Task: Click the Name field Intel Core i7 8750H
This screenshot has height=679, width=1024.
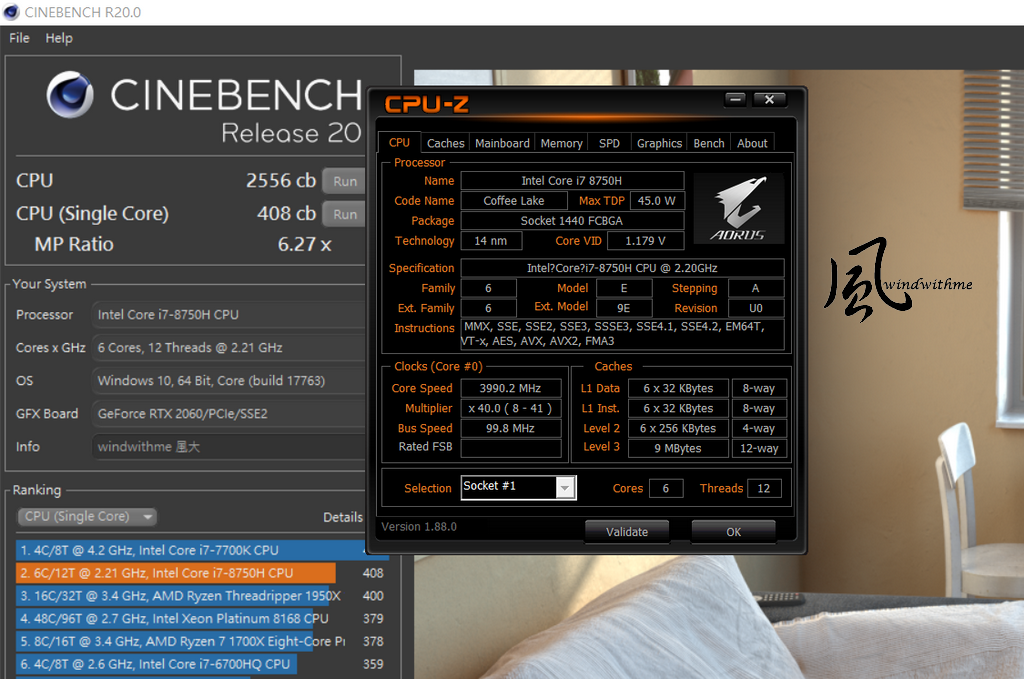Action: [x=572, y=180]
